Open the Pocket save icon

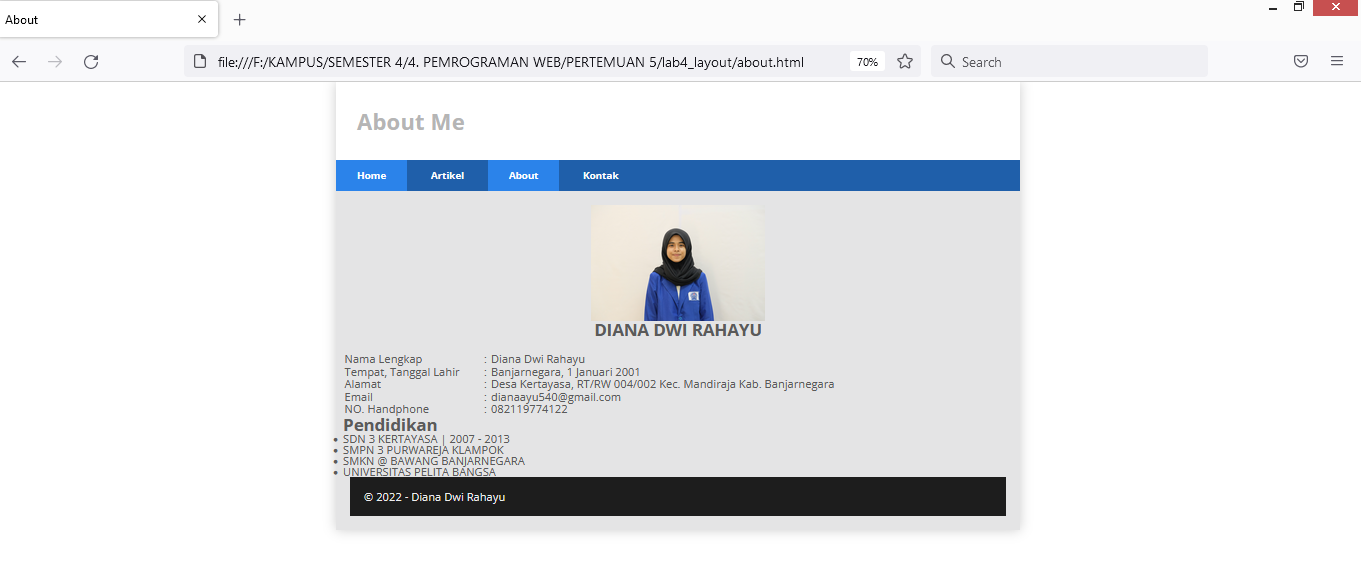(x=1301, y=62)
